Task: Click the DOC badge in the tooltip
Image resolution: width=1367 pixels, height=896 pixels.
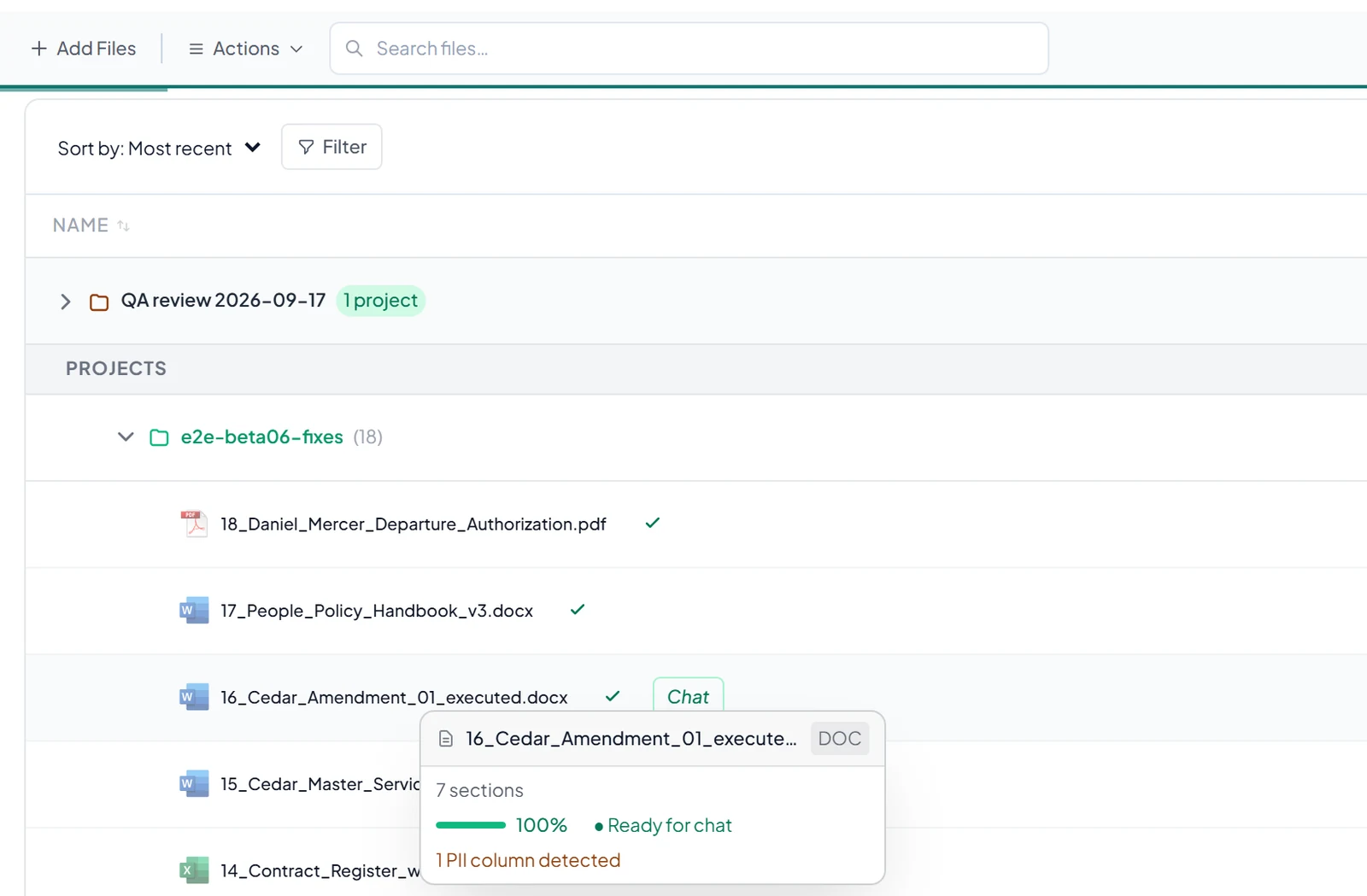Action: tap(839, 739)
